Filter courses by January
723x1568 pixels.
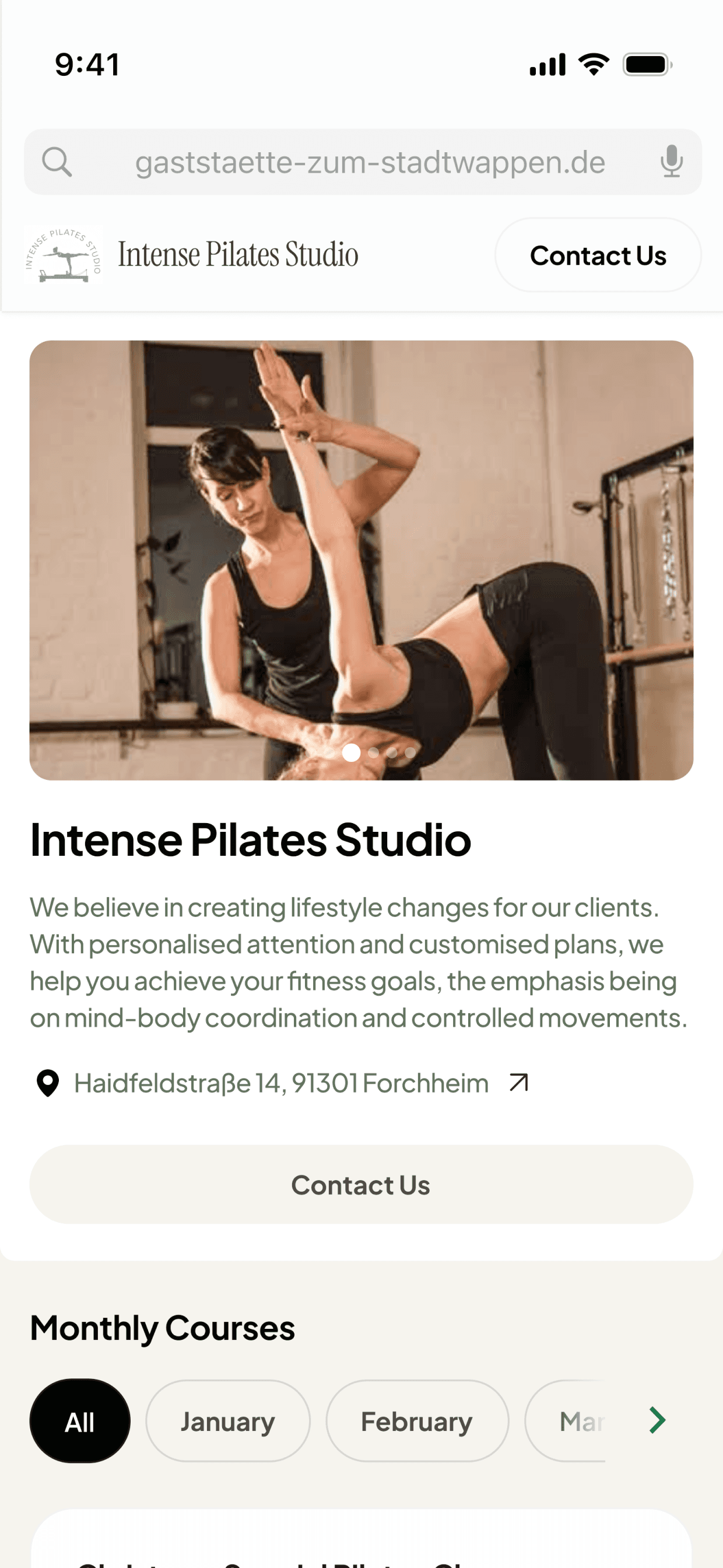(227, 1420)
